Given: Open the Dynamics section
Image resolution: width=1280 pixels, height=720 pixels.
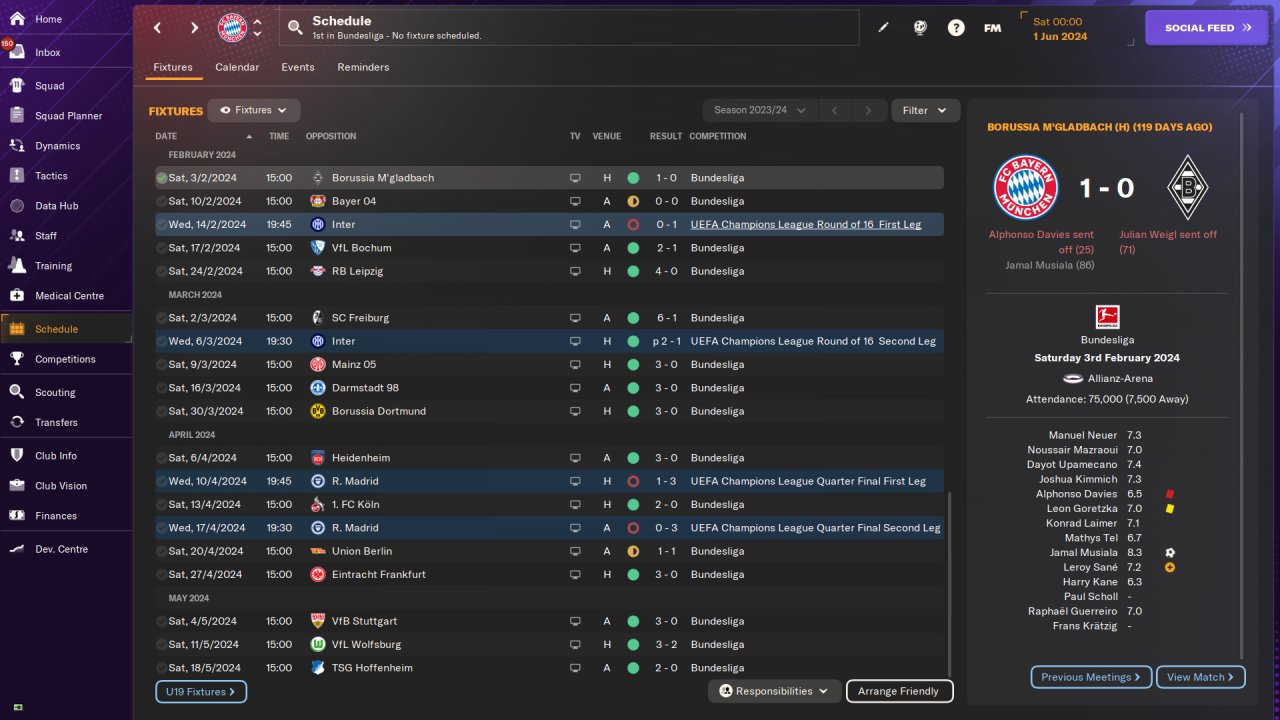Looking at the screenshot, I should [x=66, y=146].
